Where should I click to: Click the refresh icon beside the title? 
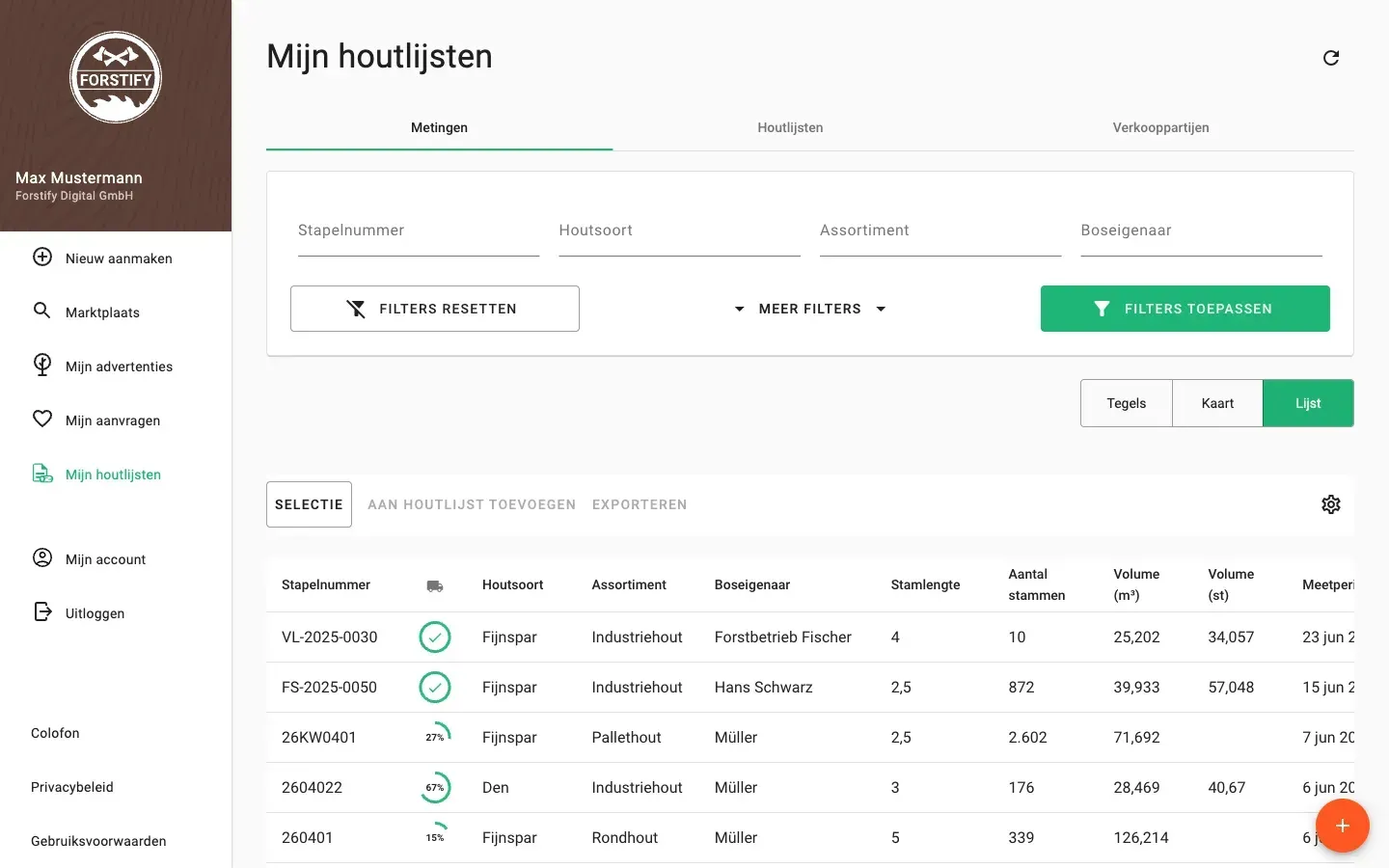point(1331,58)
